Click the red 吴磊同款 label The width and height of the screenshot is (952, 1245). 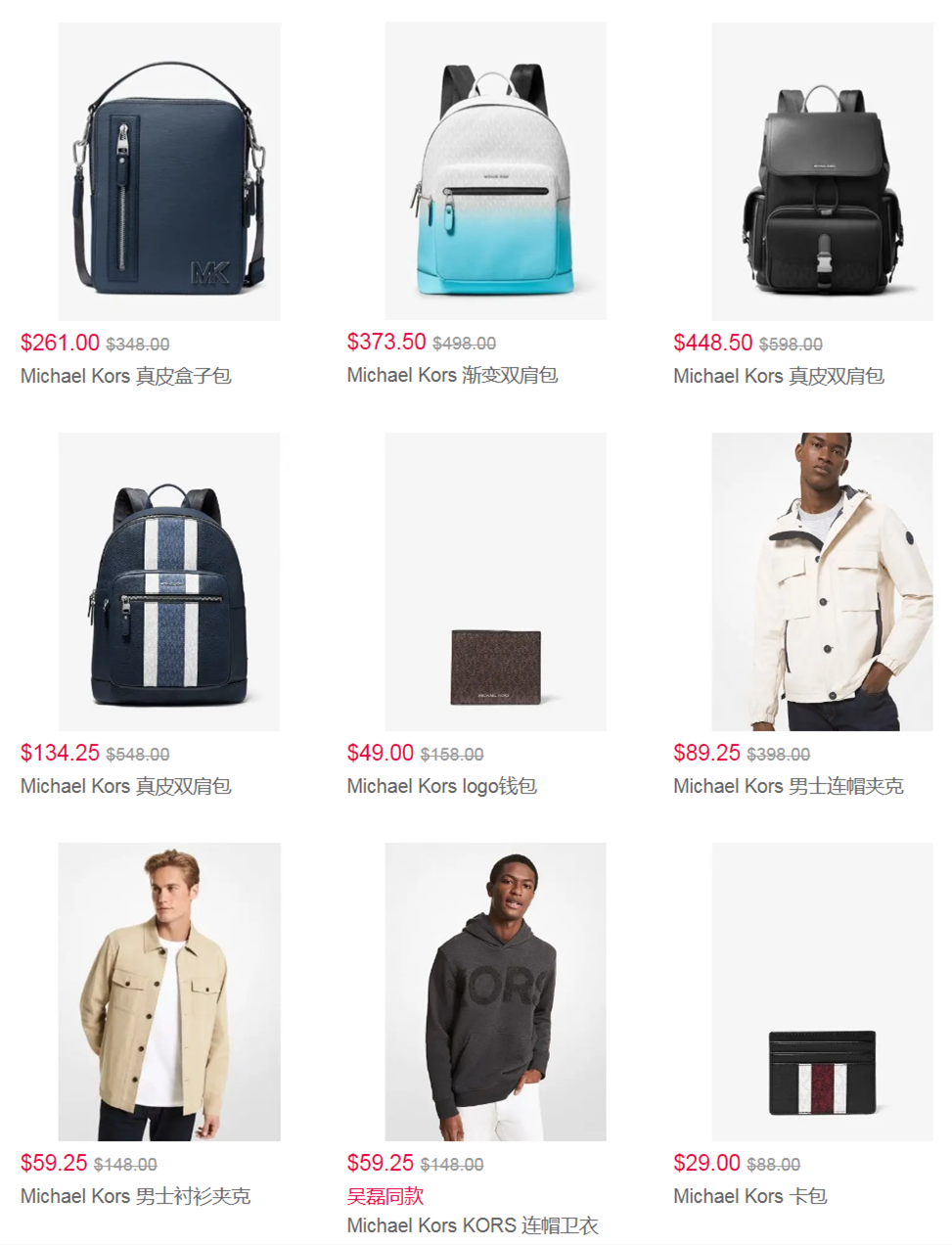coord(385,1196)
